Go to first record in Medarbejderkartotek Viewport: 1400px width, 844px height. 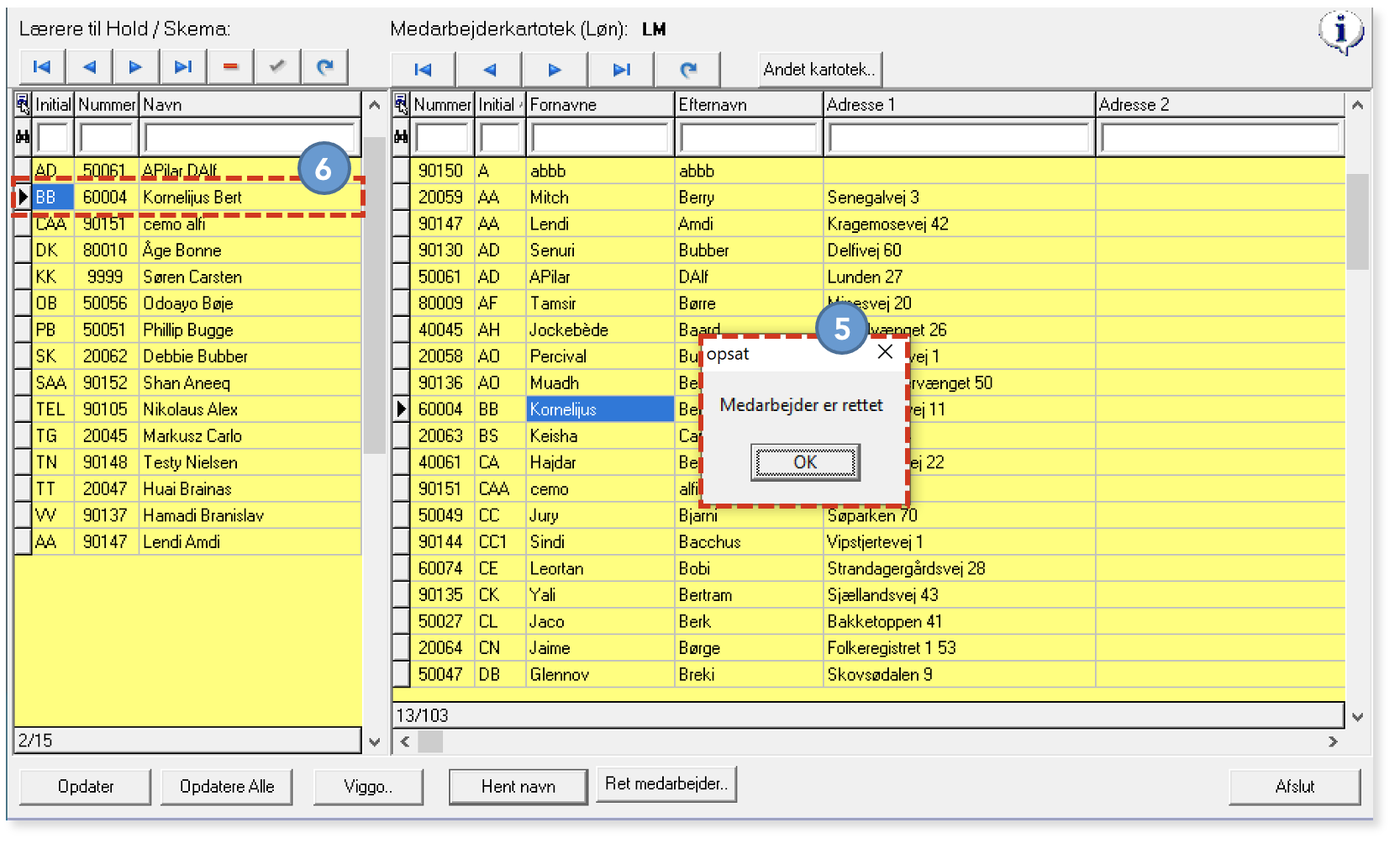pyautogui.click(x=423, y=69)
